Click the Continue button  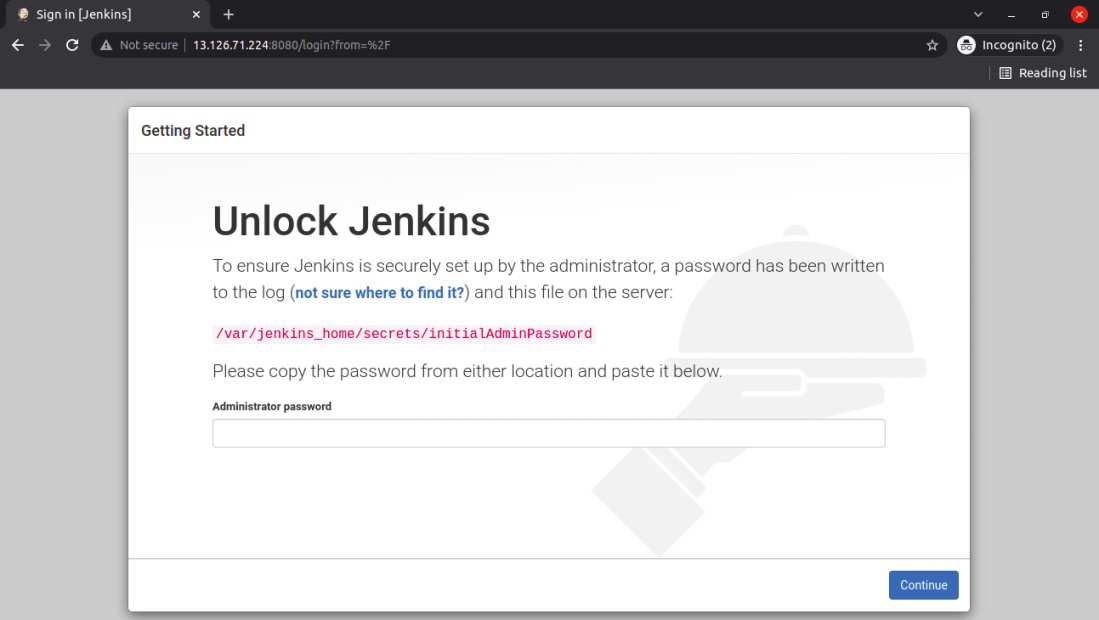[x=923, y=585]
